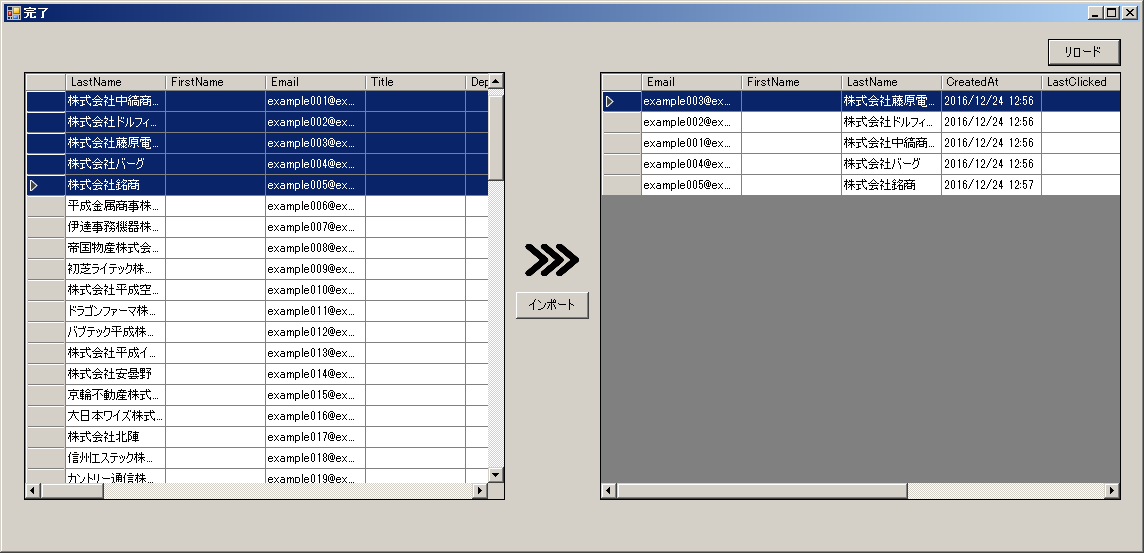The height and width of the screenshot is (553, 1144).
Task: Click Email column header in left grid
Action: point(315,82)
